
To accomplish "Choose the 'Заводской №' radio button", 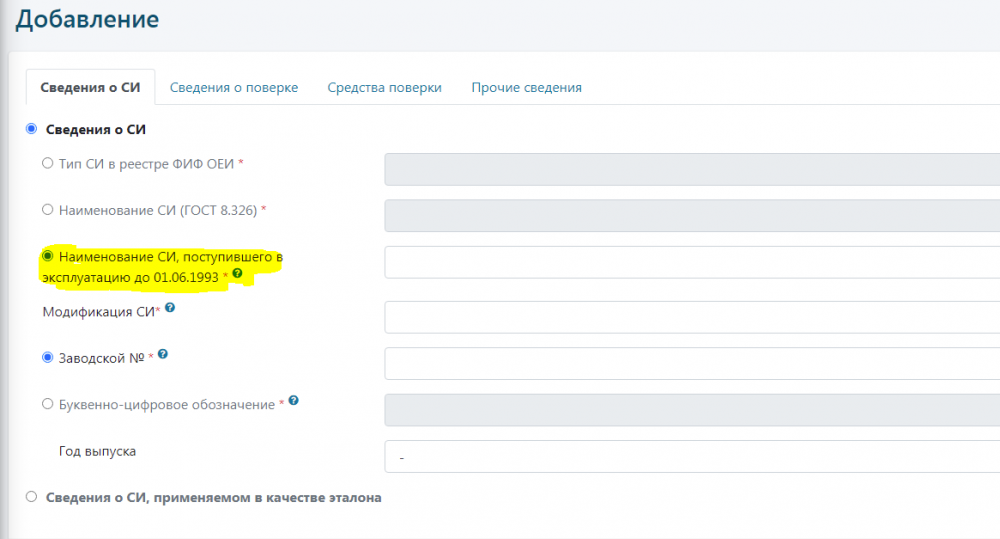I will 47,357.
